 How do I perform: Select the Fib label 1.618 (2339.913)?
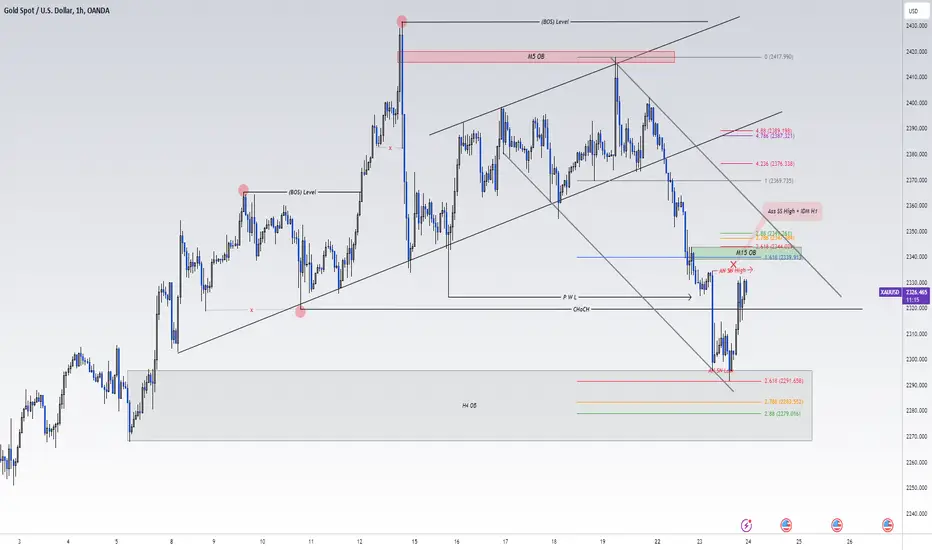[782, 257]
